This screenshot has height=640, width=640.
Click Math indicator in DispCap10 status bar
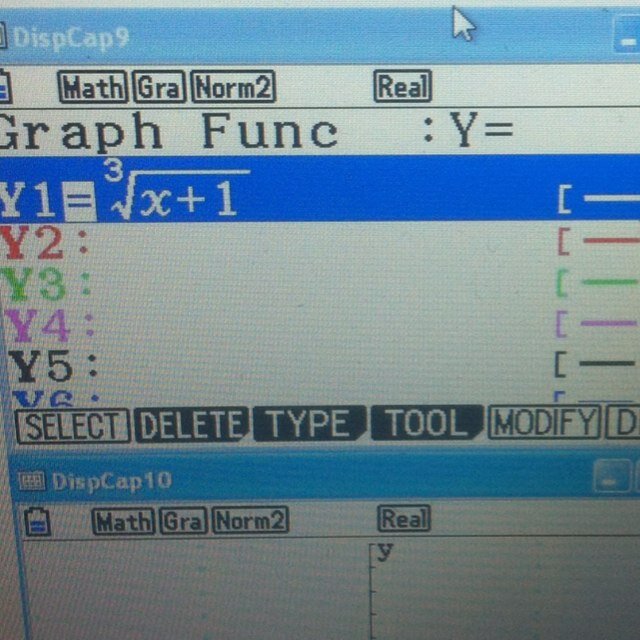click(124, 521)
